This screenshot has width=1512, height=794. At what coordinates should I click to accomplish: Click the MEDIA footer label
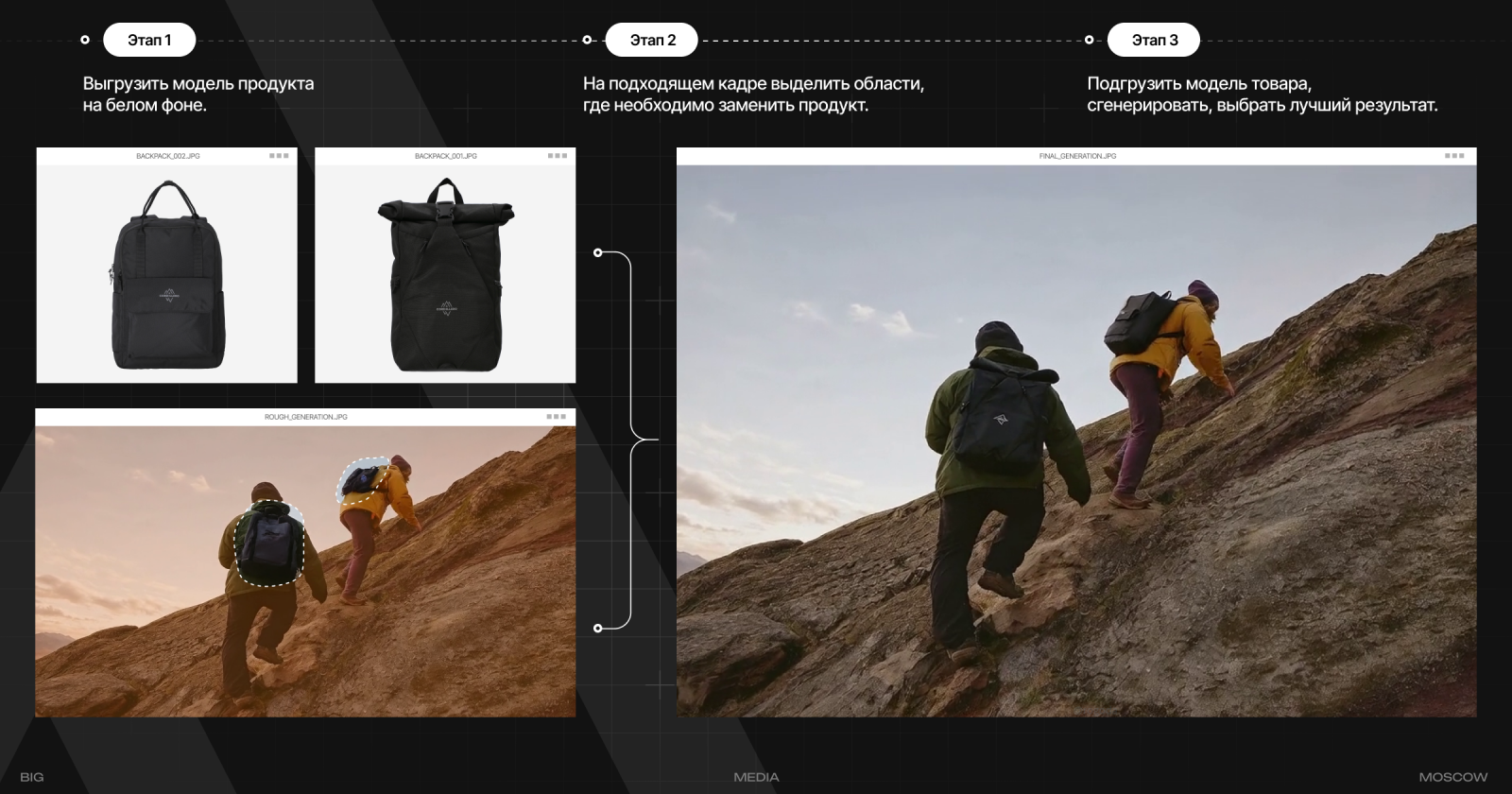pos(756,777)
